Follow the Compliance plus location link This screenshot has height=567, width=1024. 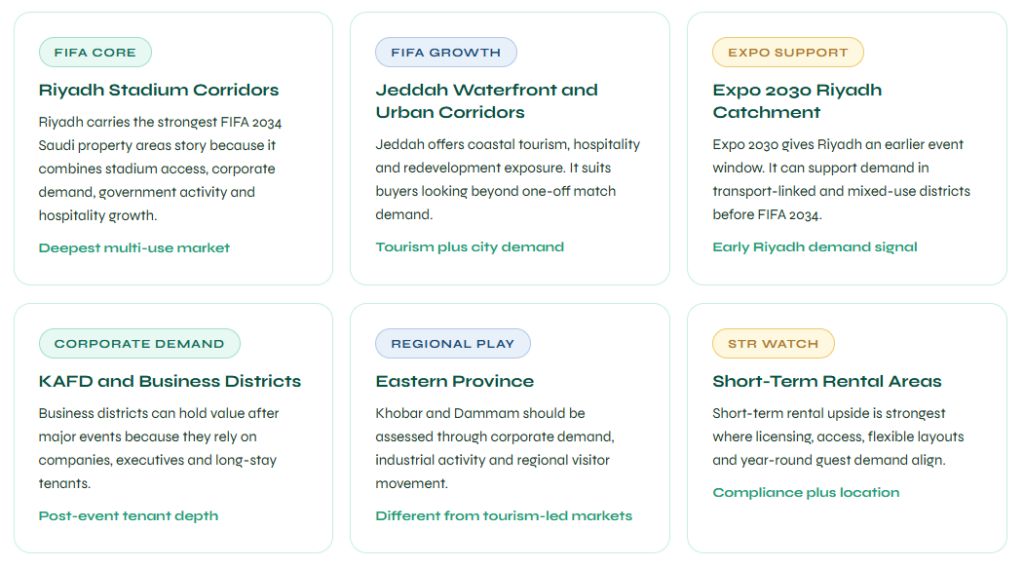coord(806,493)
